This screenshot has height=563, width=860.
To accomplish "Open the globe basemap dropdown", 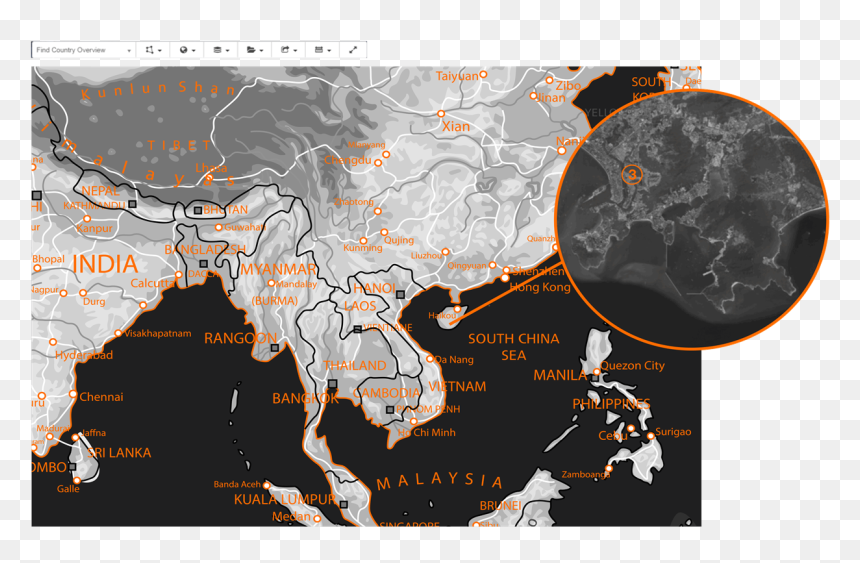I will [x=187, y=50].
